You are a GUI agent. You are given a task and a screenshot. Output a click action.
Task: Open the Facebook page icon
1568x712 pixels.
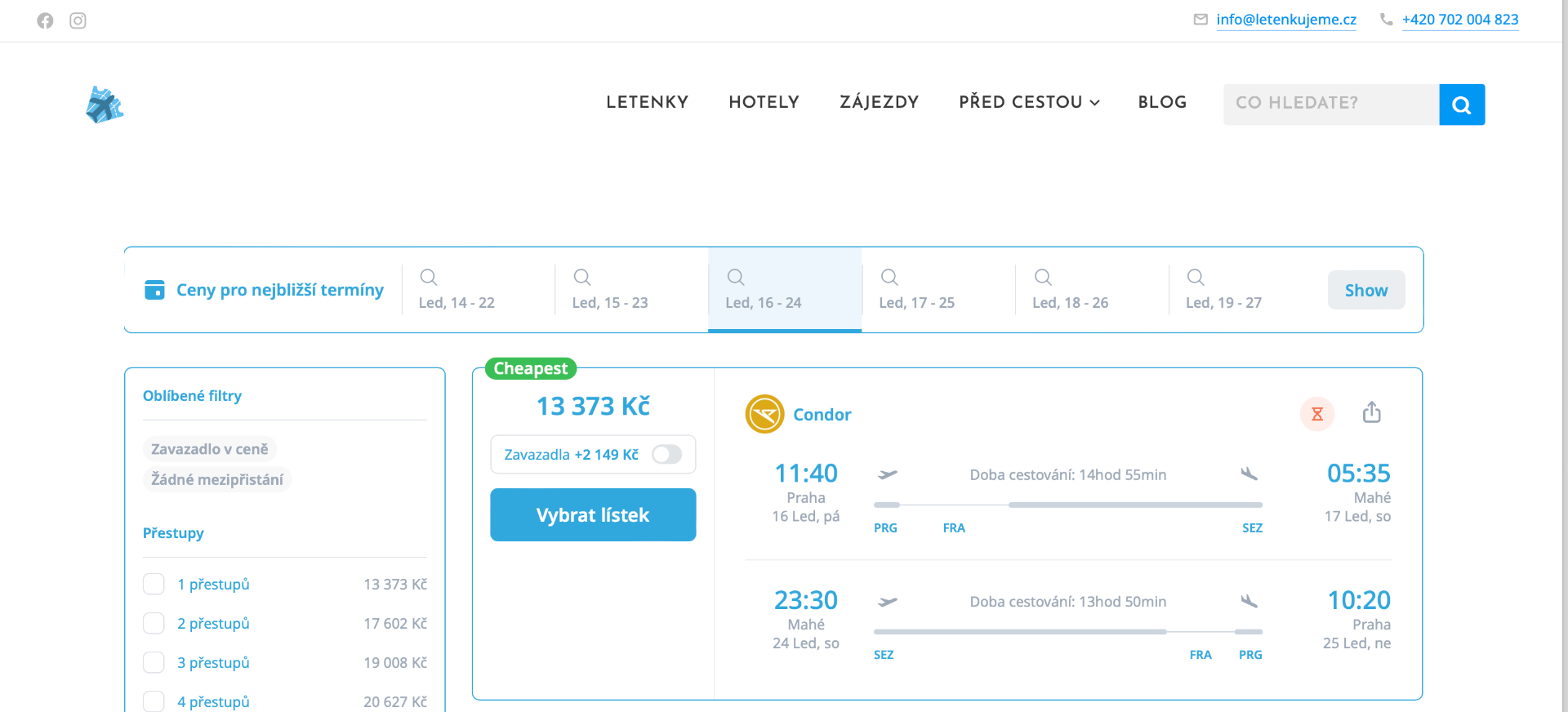[45, 20]
